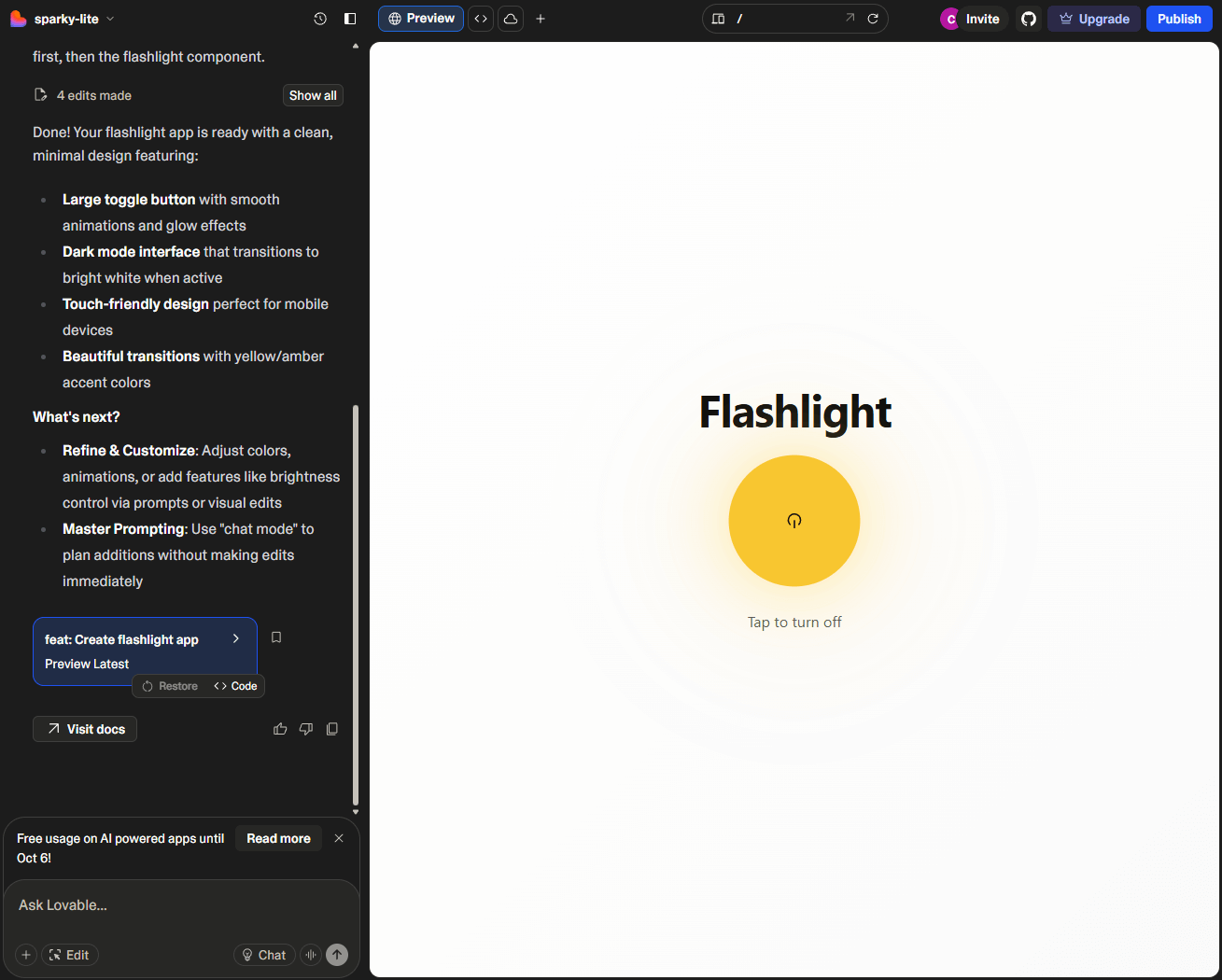Image resolution: width=1222 pixels, height=980 pixels.
Task: Switch to Chat mode
Action: pyautogui.click(x=264, y=955)
